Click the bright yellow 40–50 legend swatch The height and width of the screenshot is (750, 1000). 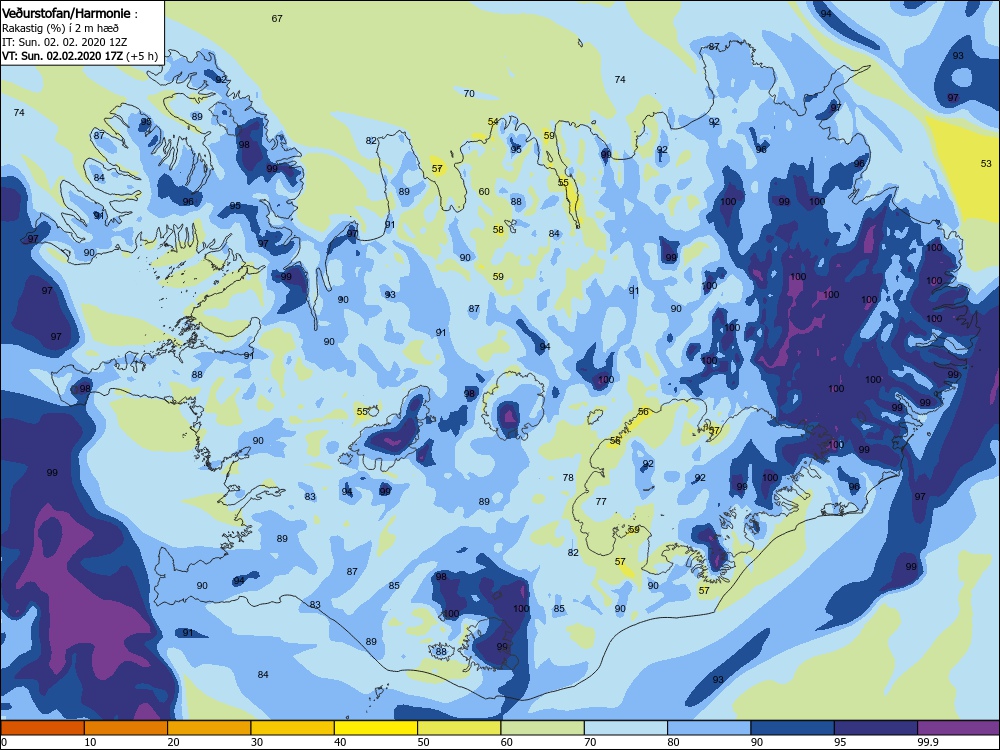click(x=376, y=728)
